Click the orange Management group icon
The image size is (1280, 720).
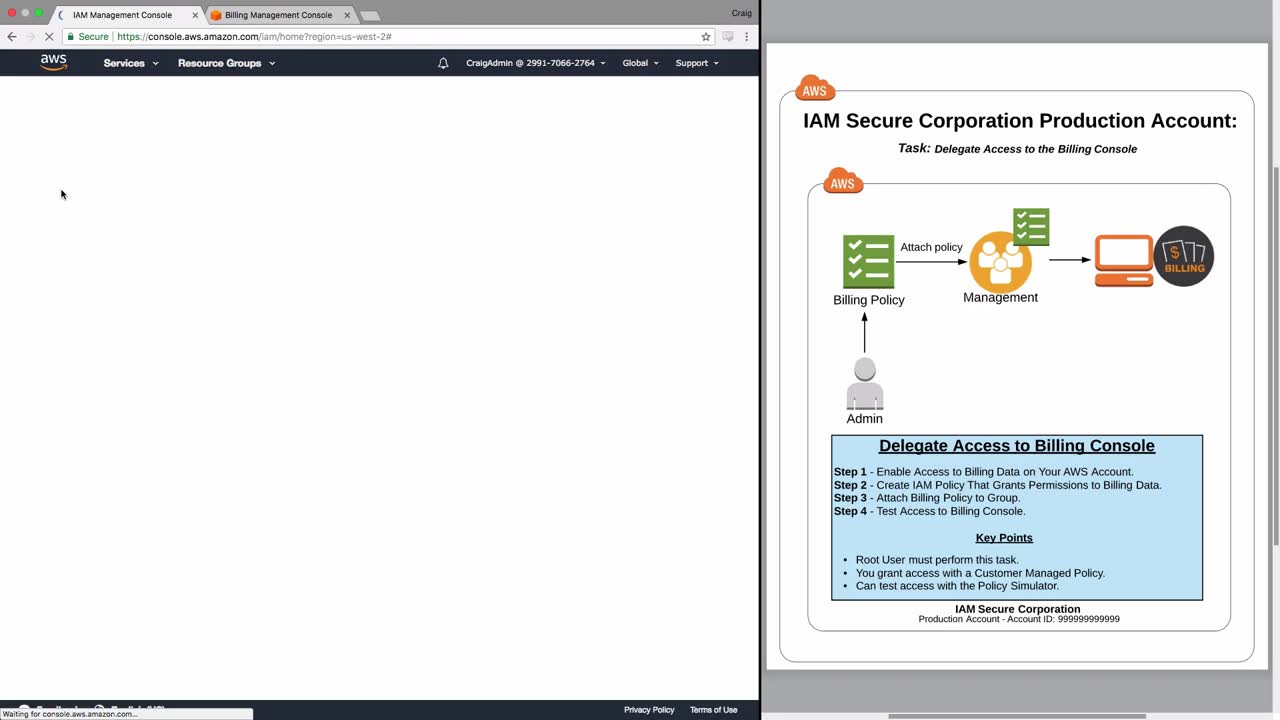point(1000,262)
